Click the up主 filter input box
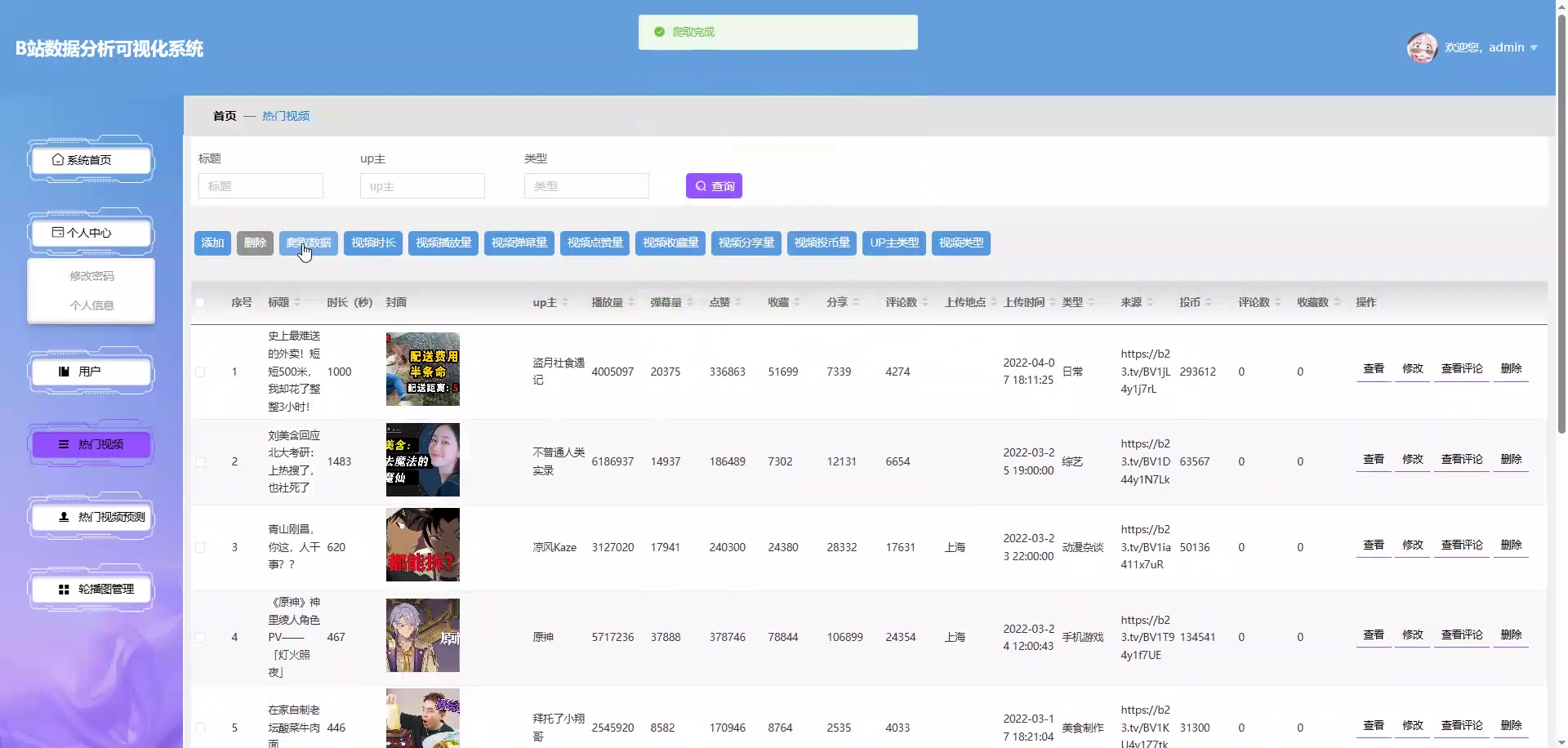 point(422,186)
